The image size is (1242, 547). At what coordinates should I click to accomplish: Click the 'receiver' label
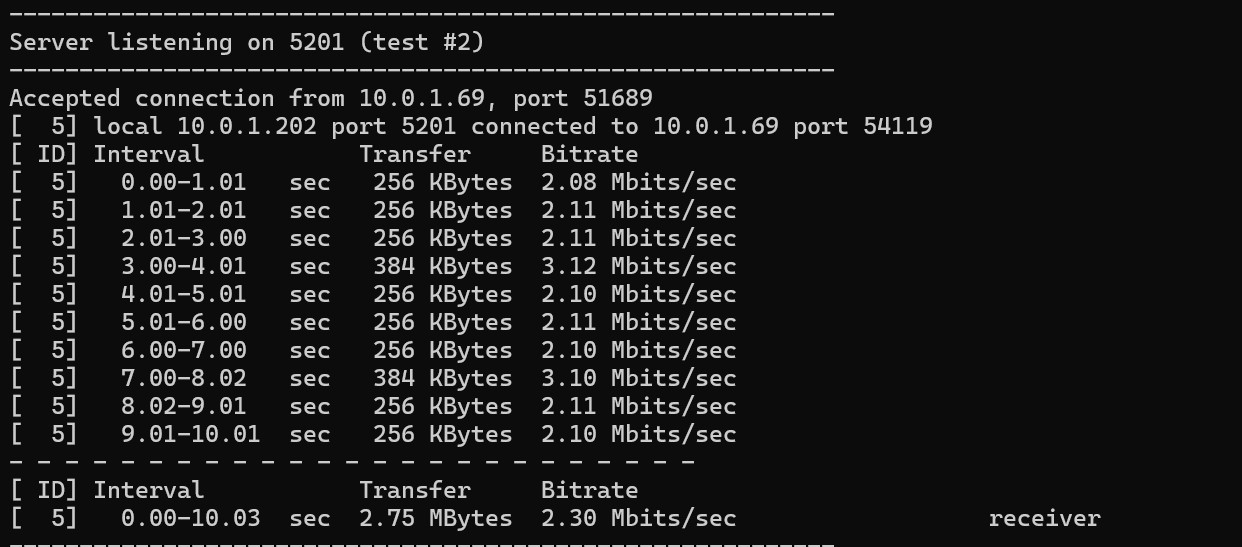click(1045, 518)
